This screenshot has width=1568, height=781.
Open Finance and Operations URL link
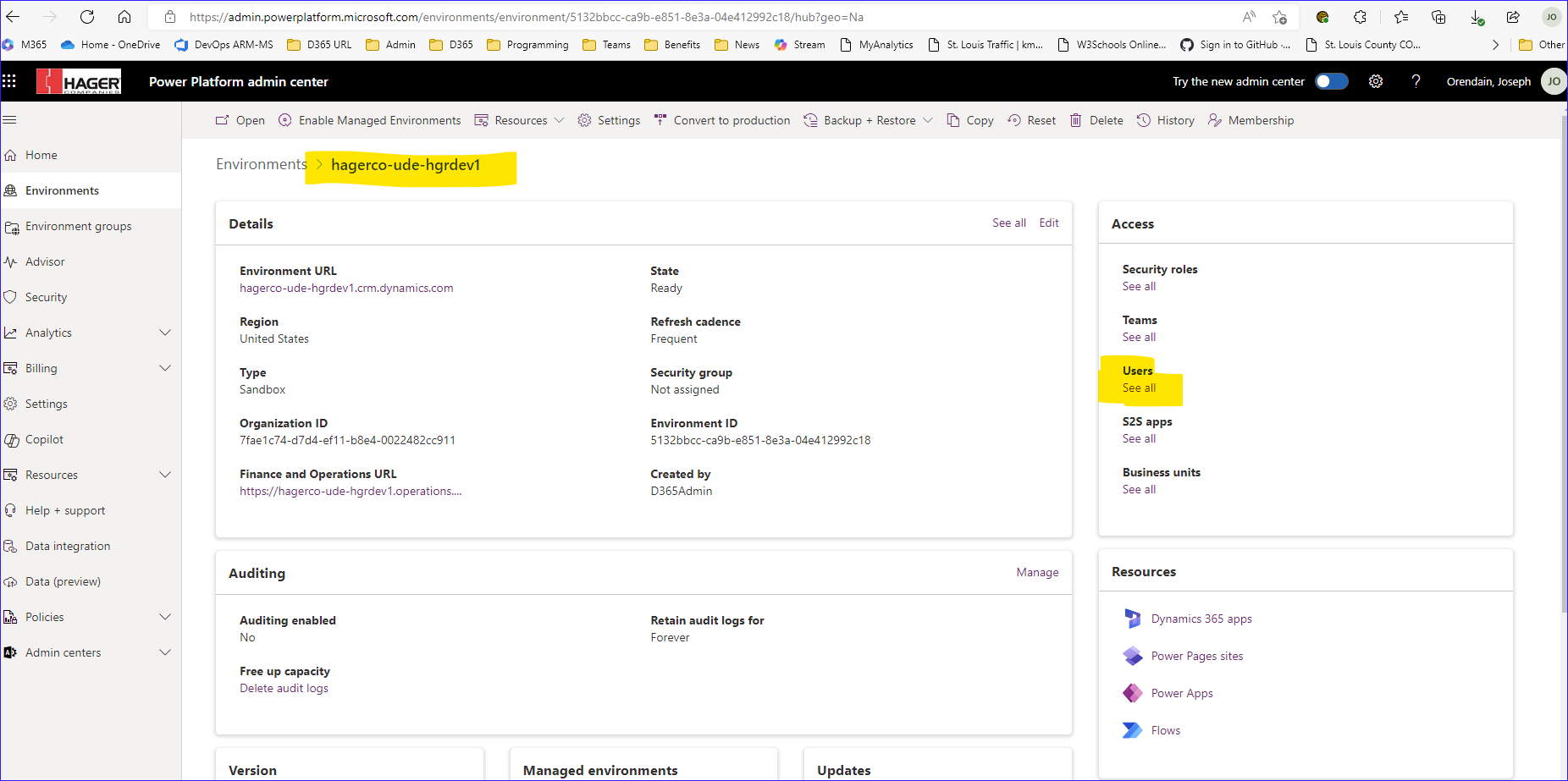351,491
